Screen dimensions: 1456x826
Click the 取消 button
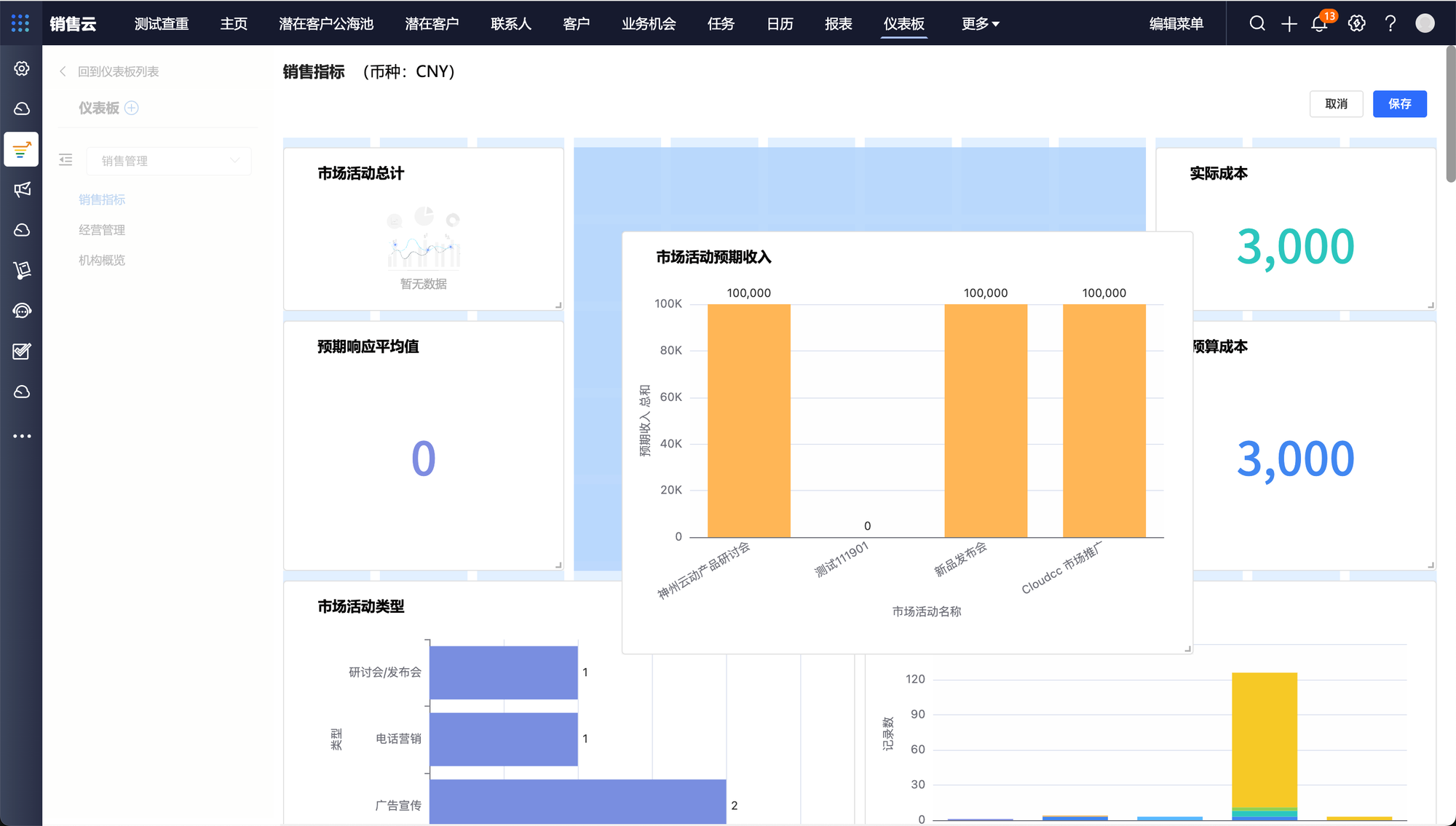tap(1336, 104)
